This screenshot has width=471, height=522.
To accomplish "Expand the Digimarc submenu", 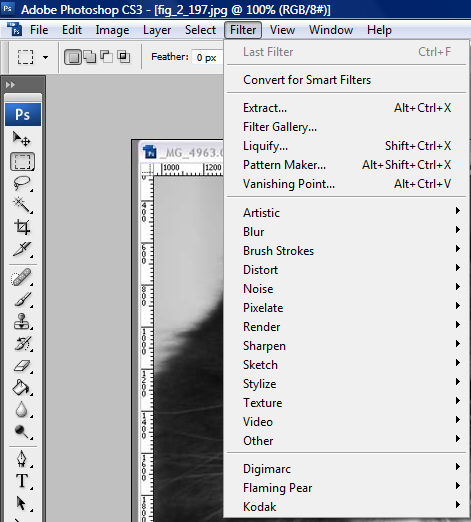I will click(x=346, y=469).
